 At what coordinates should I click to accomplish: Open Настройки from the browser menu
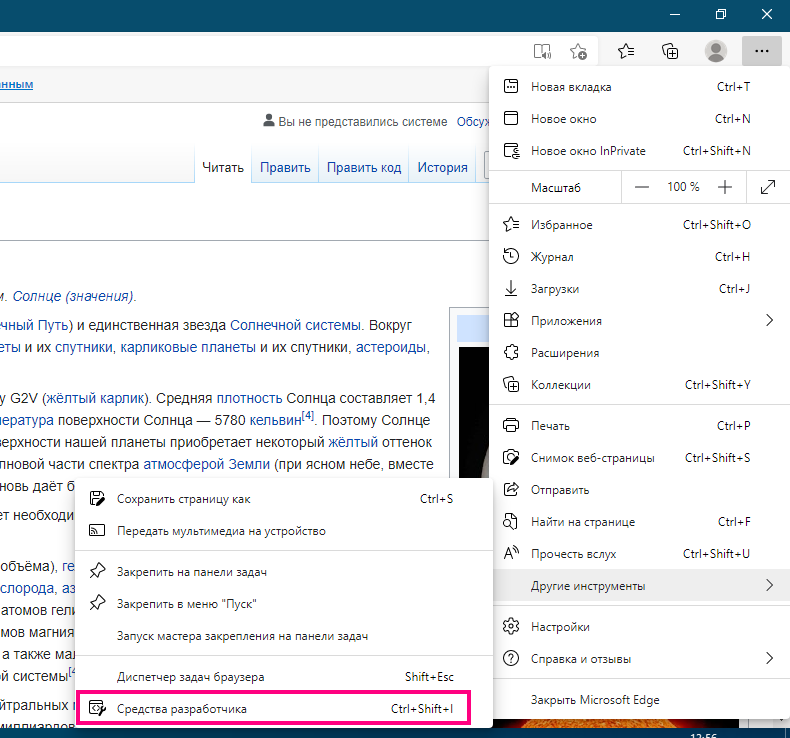pyautogui.click(x=560, y=627)
